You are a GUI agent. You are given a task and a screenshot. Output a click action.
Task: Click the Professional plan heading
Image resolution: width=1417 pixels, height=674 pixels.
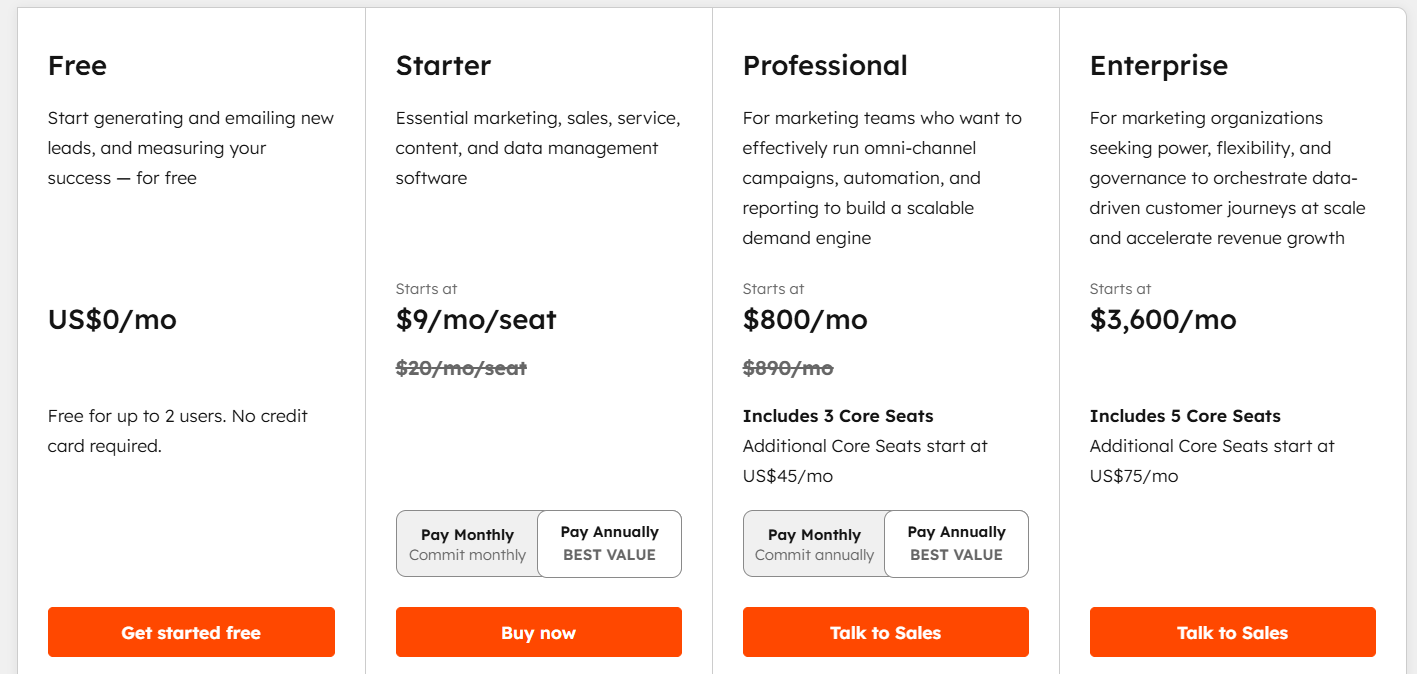click(825, 66)
